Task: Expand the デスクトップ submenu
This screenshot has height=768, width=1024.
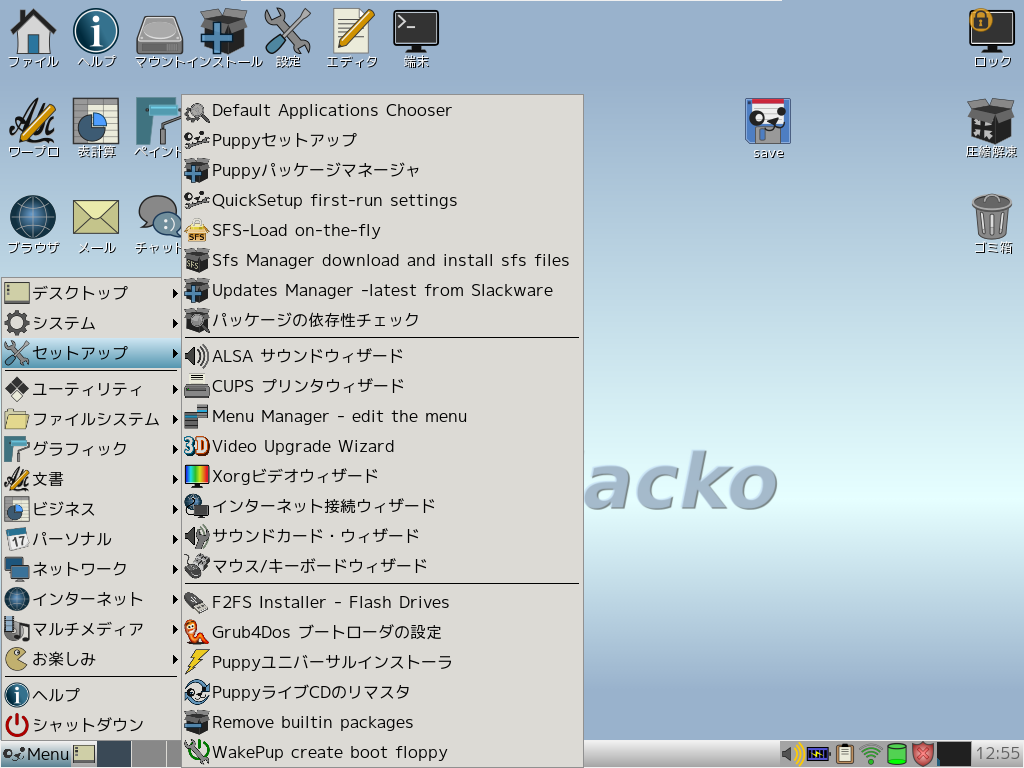Action: click(91, 293)
